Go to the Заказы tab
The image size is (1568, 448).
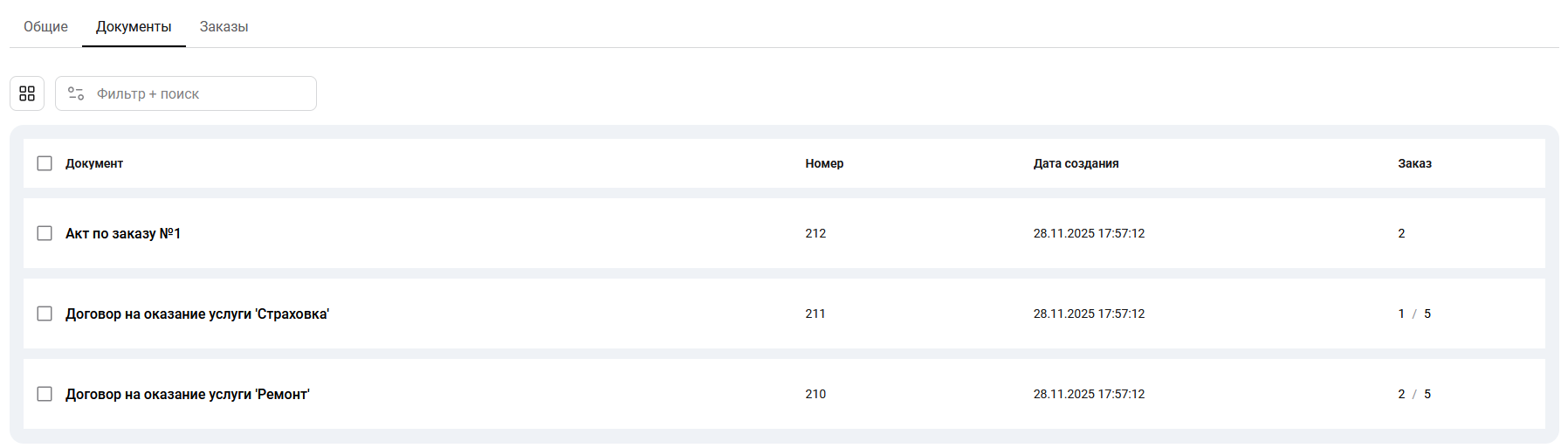(224, 27)
